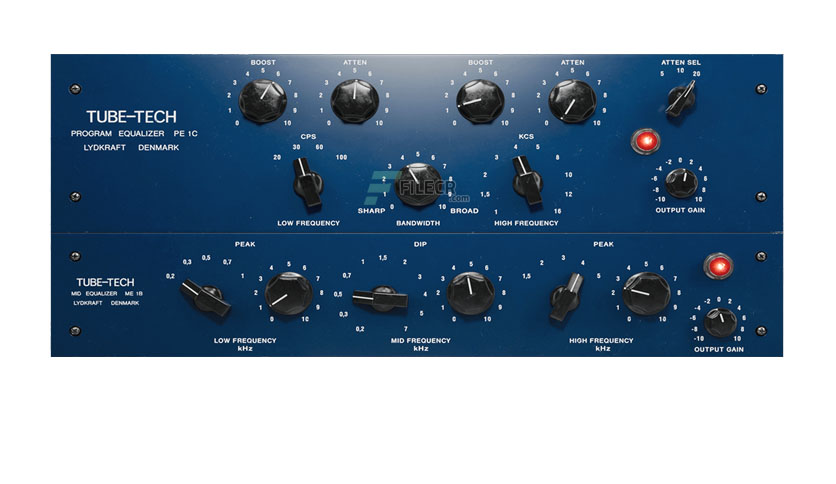
Task: Click the BANDWIDTH knob
Action: click(x=417, y=184)
